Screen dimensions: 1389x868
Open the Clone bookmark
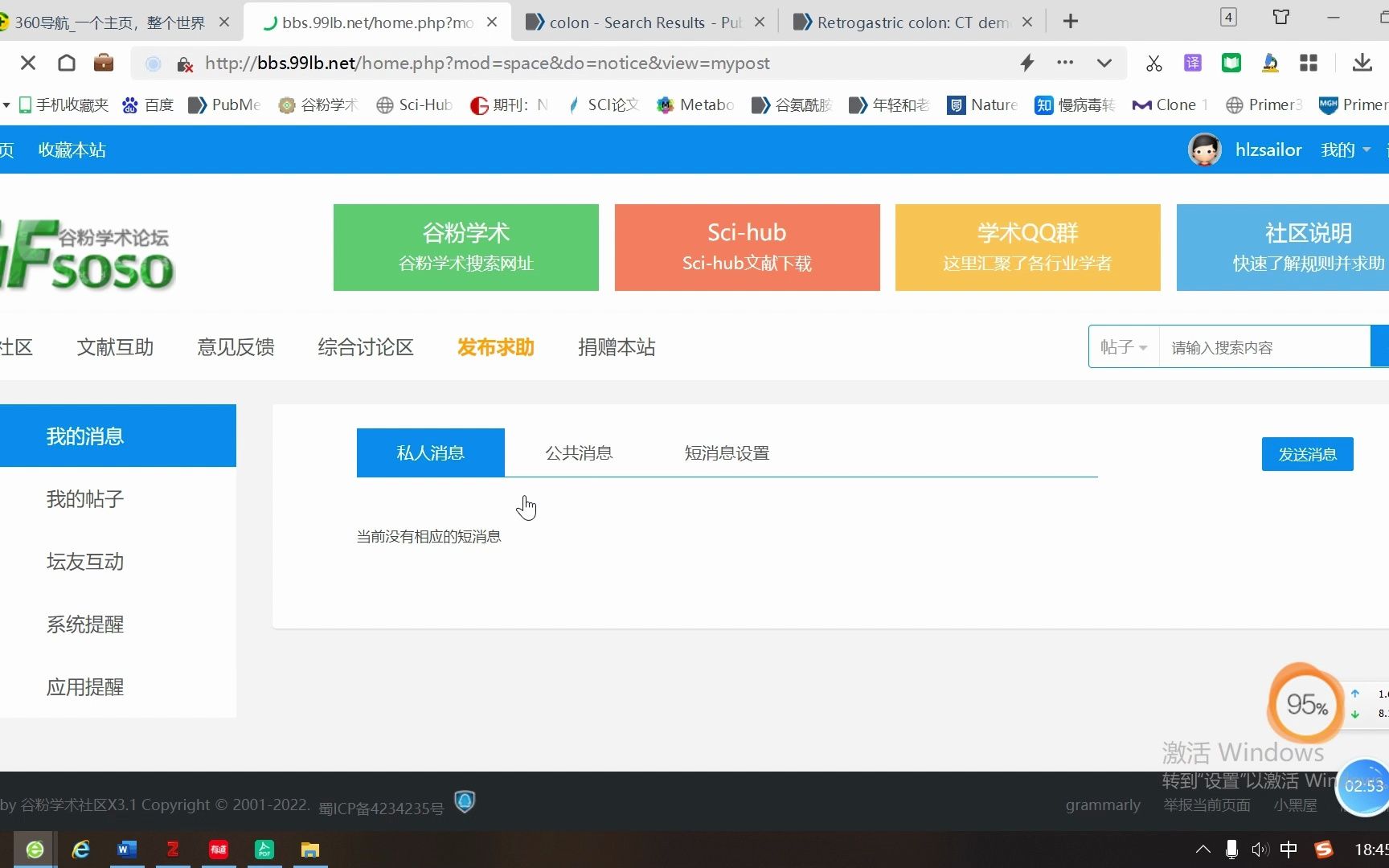(1170, 104)
